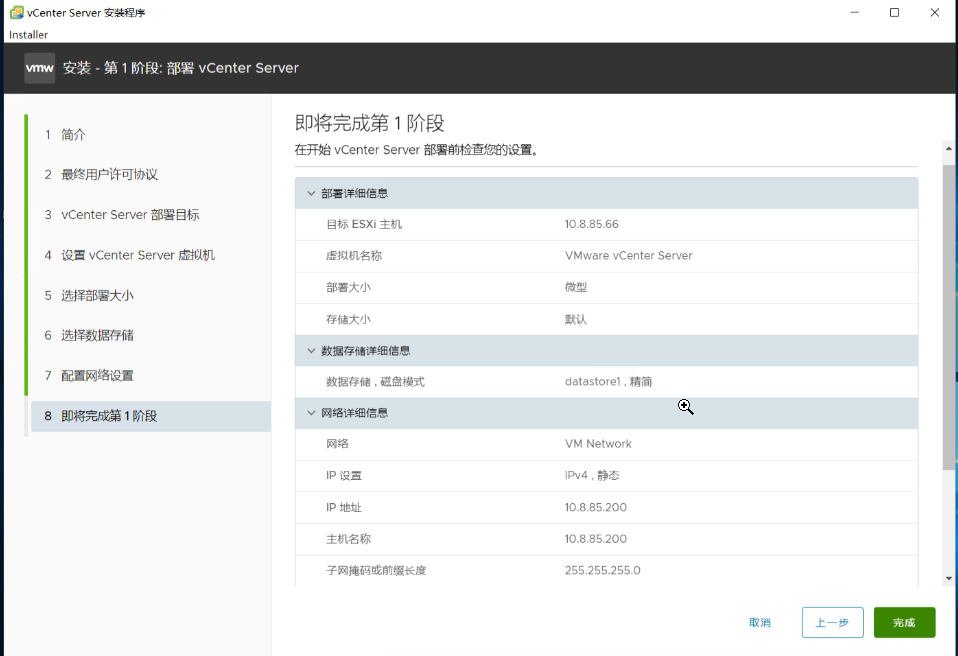Click the vertical scrollbar thumb
958x656 pixels.
(x=948, y=317)
